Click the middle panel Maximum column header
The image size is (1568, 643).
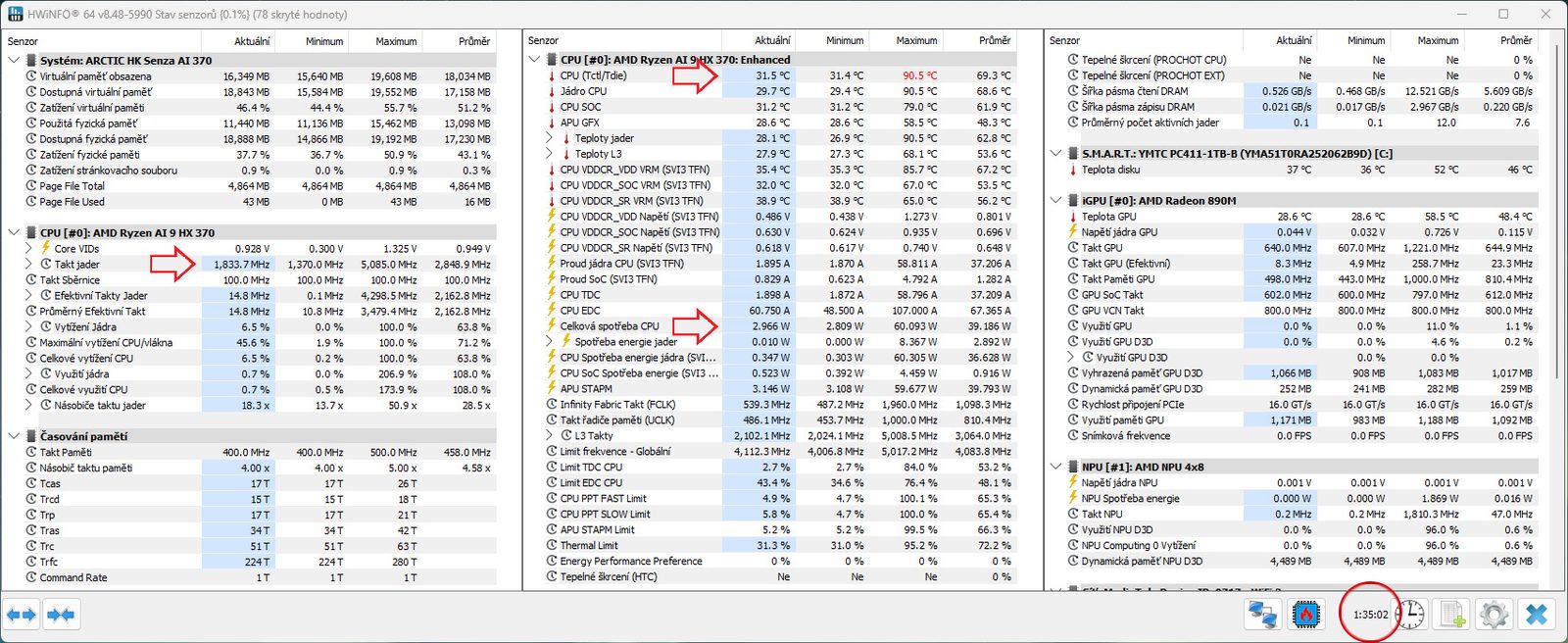click(906, 40)
